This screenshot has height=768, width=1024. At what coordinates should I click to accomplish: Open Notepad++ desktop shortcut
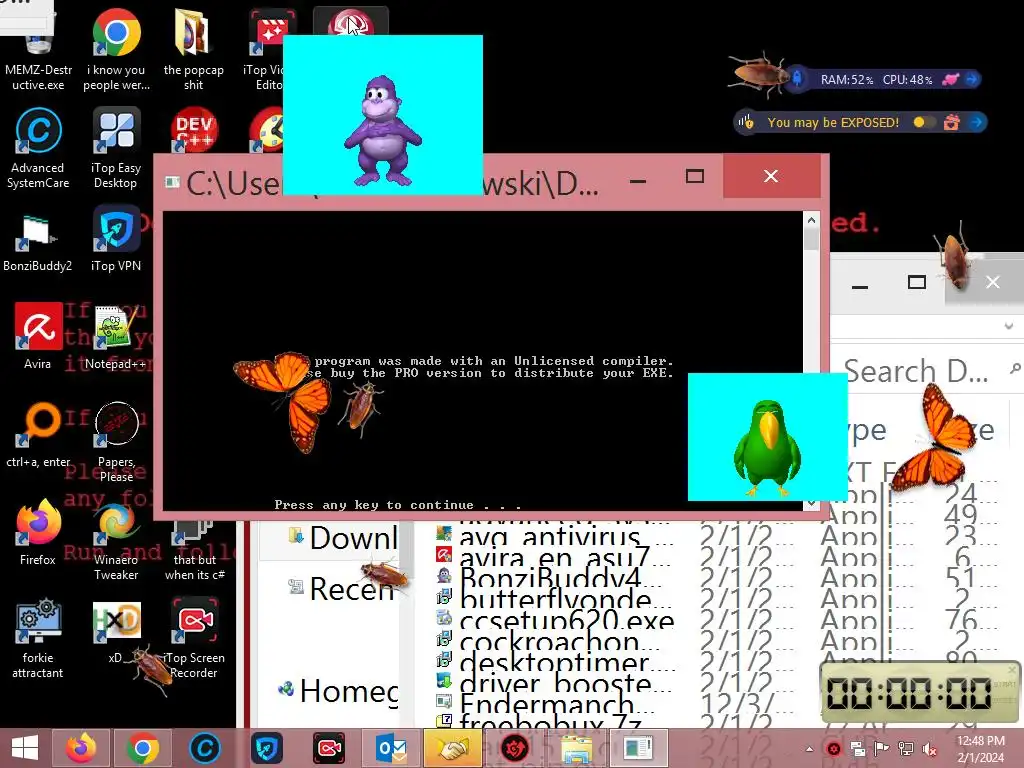[x=116, y=336]
